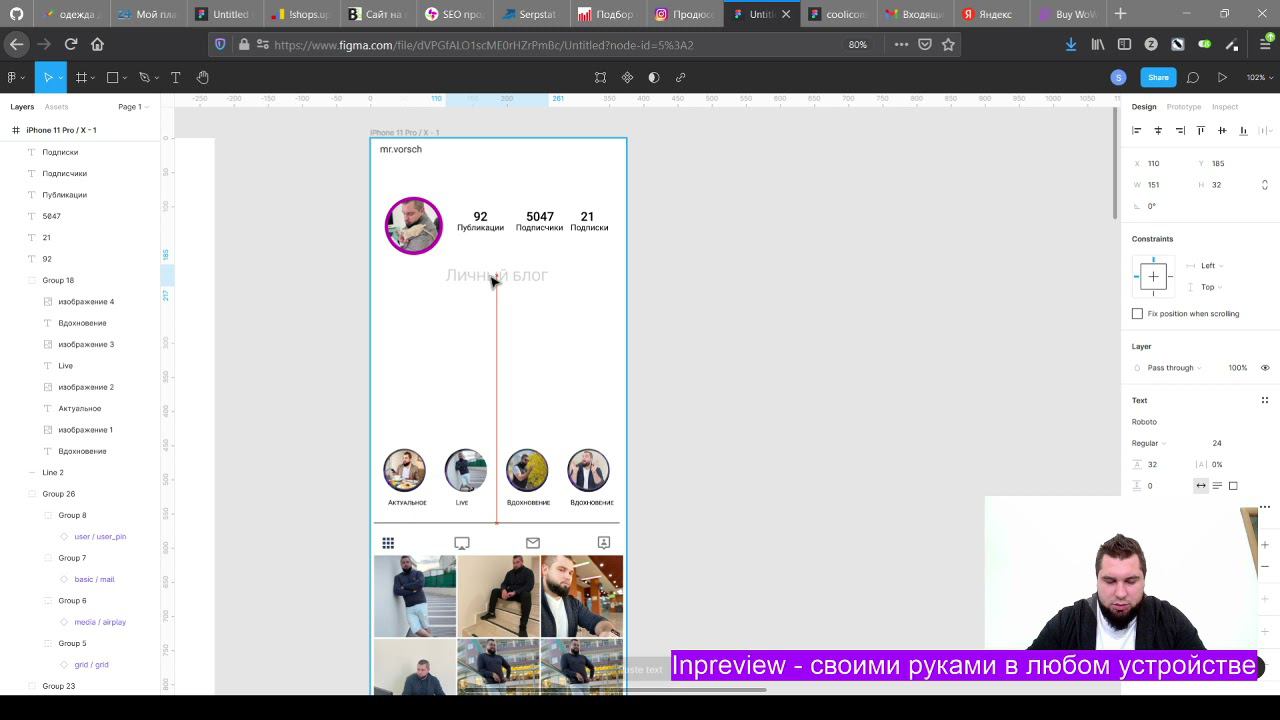Open browser downloads arrow
The height and width of the screenshot is (720, 1280).
[1071, 44]
